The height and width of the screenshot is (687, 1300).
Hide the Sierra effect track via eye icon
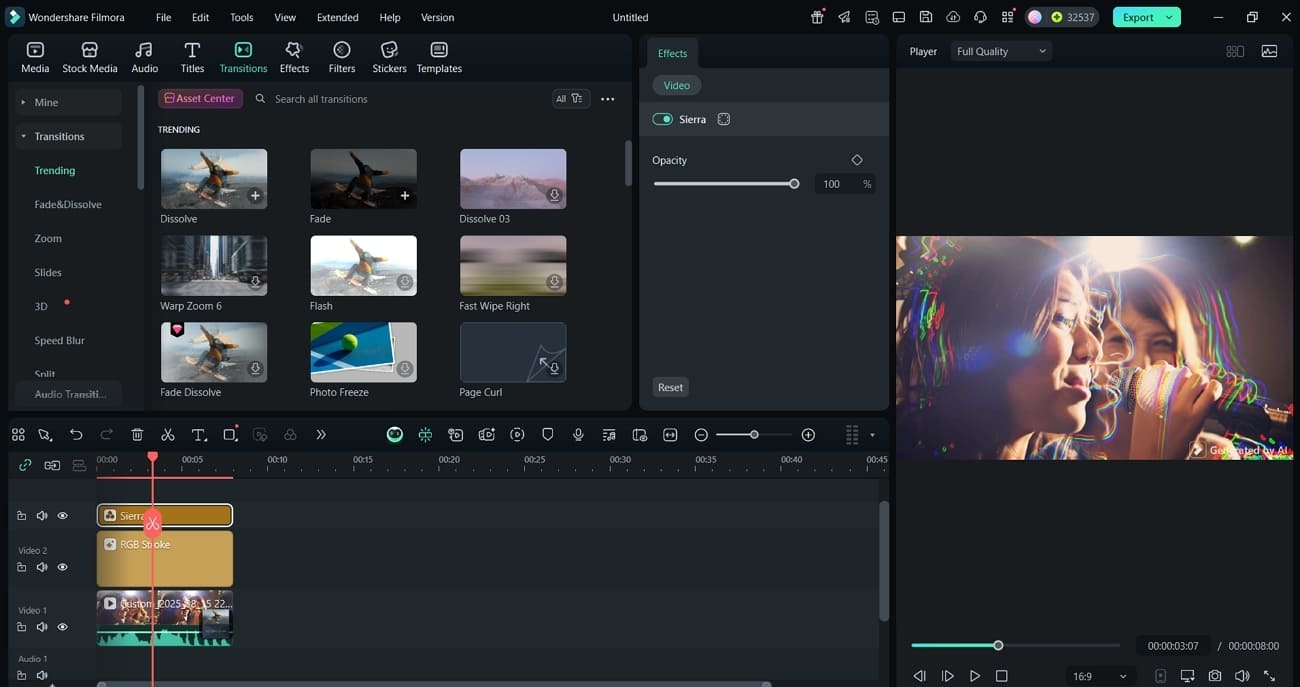[x=62, y=516]
